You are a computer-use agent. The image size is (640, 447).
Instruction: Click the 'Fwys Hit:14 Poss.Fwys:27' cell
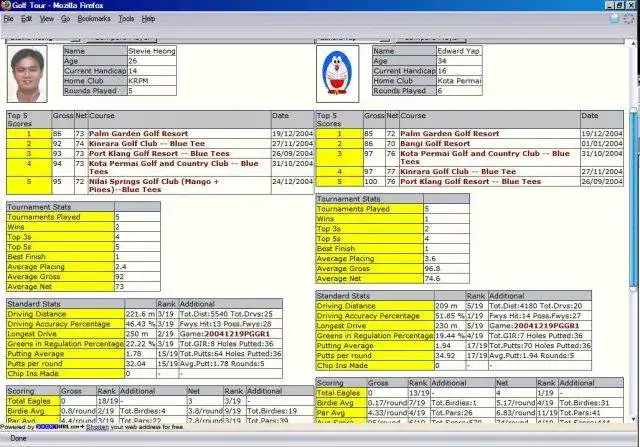(540, 316)
